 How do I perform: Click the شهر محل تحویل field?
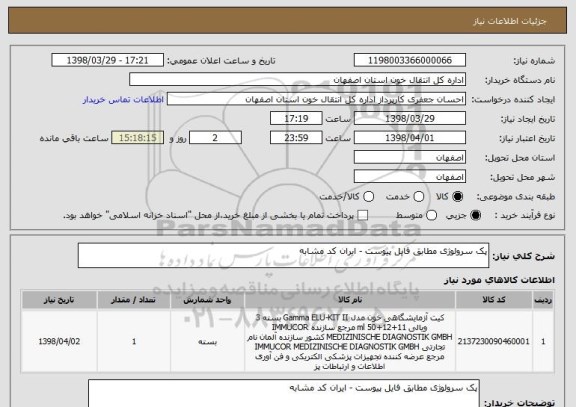410,177
